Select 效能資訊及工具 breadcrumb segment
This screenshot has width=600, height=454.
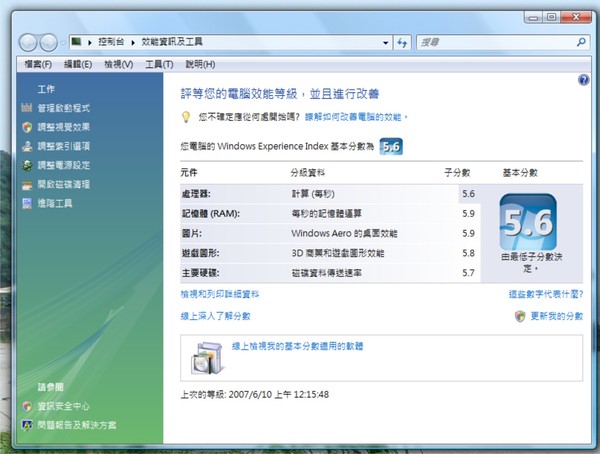tap(172, 42)
